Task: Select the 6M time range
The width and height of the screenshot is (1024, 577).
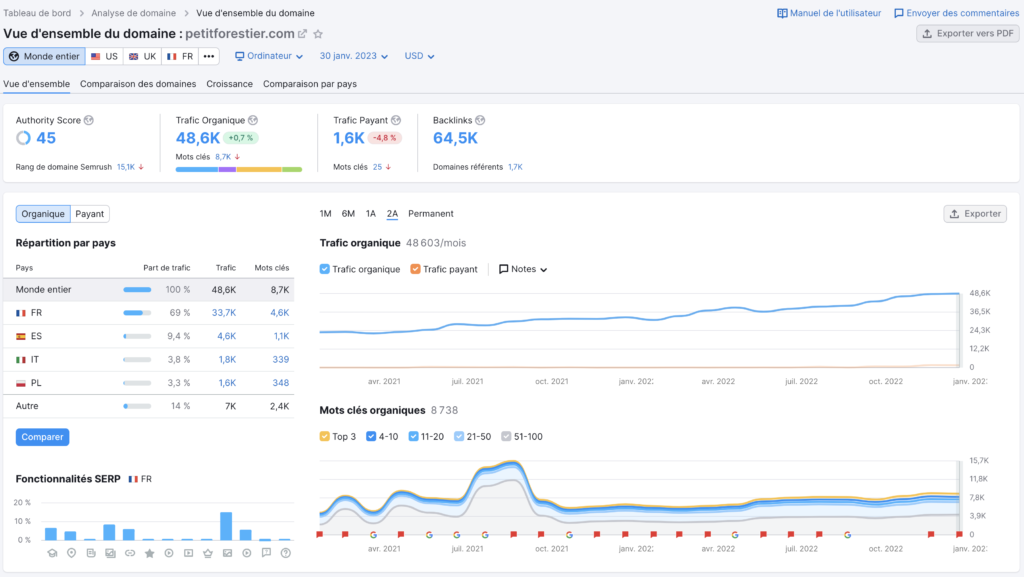Action: tap(348, 213)
